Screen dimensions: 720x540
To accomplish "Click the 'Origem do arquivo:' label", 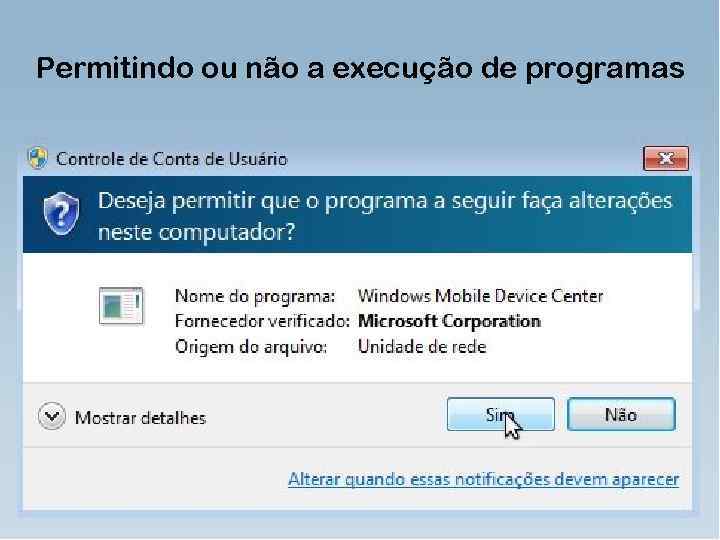I will point(251,346).
